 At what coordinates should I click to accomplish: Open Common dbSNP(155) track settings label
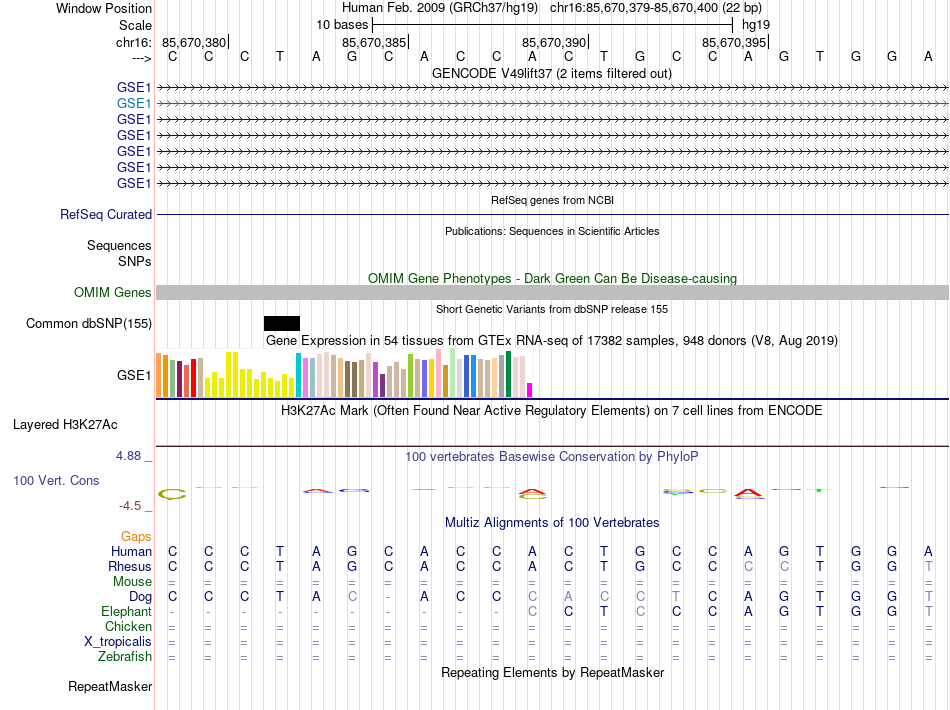coord(89,323)
